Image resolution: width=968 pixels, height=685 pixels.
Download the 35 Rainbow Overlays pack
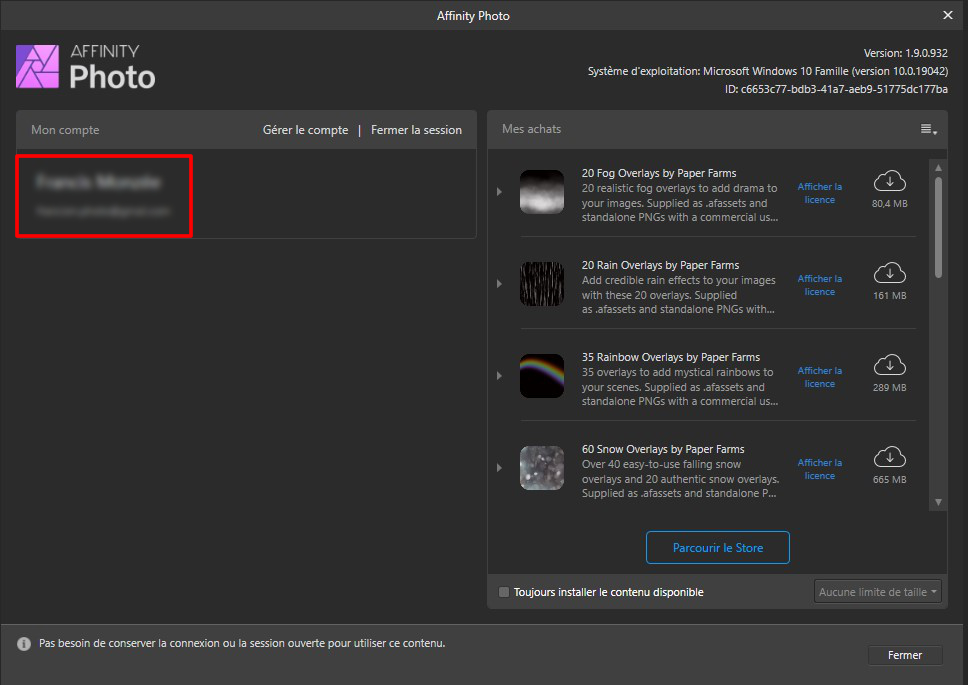[890, 365]
